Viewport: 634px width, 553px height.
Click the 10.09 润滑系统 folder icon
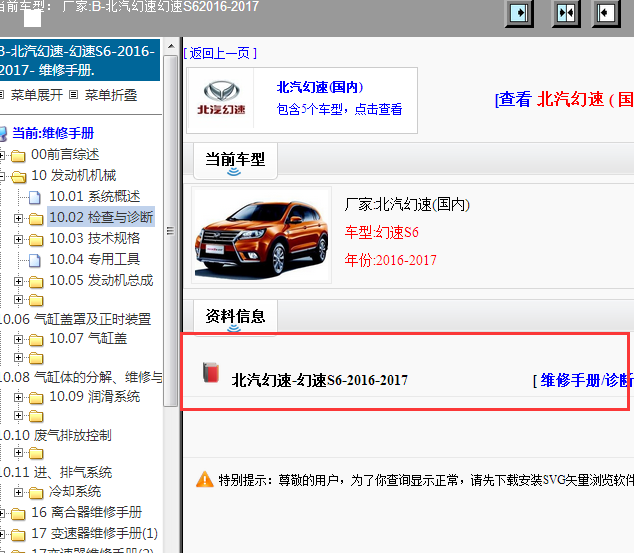pos(36,398)
